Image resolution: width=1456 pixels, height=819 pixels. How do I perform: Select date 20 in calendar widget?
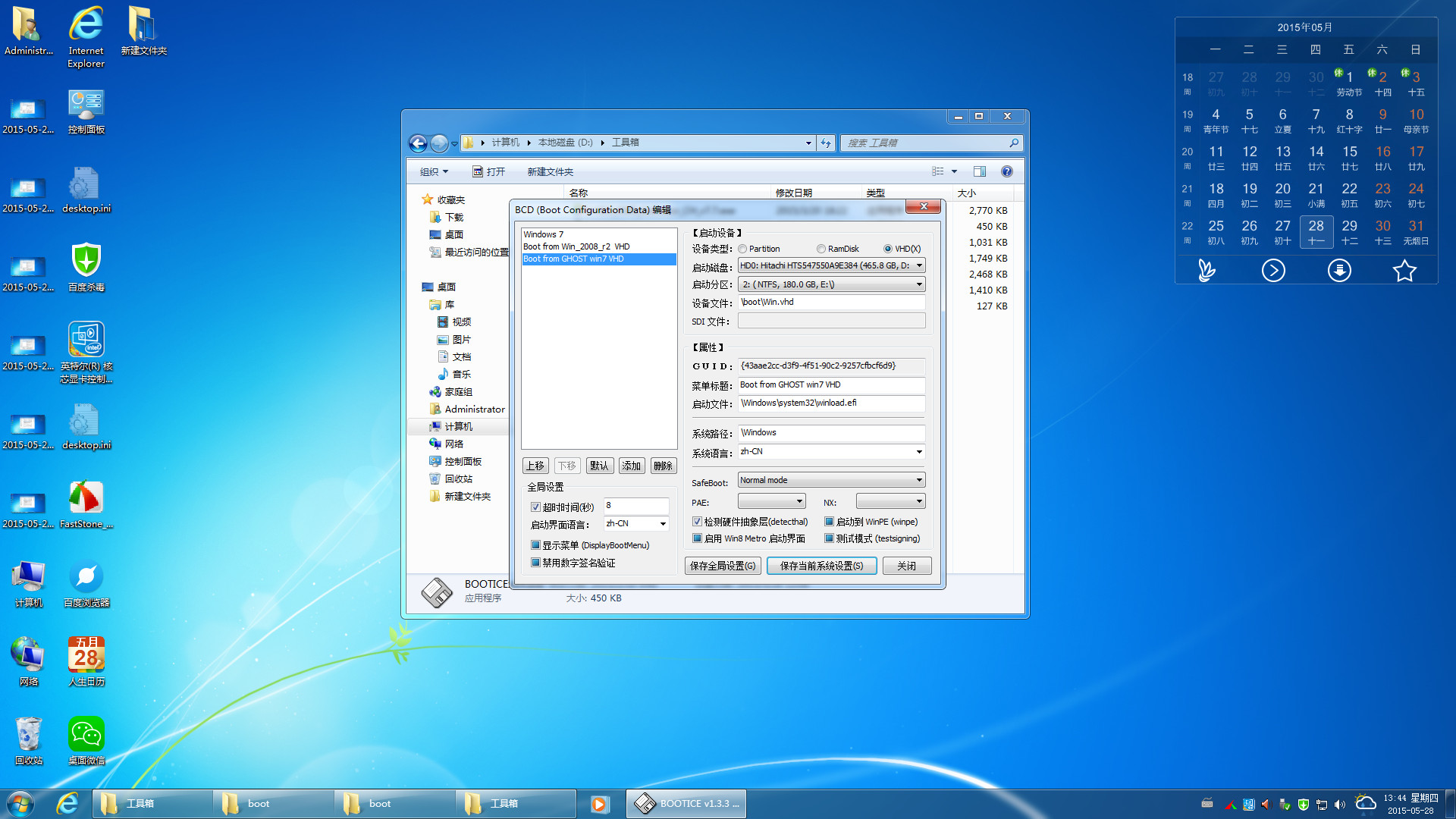pyautogui.click(x=1282, y=195)
